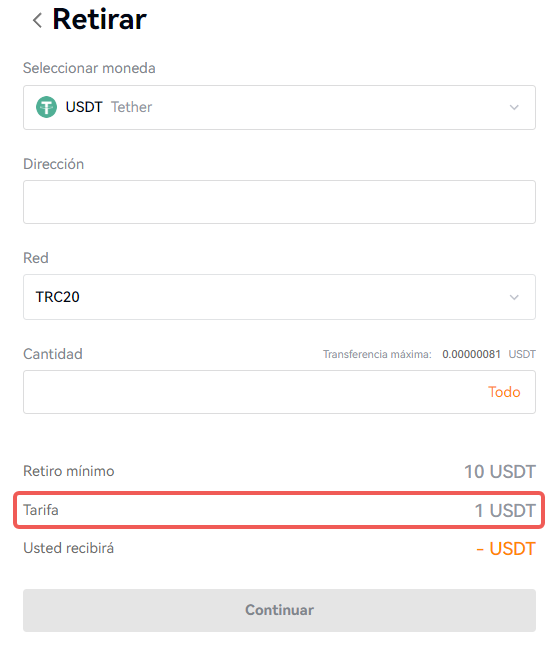Open the TRC20 network selector
Viewport: 552px width, 648px height.
point(279,297)
